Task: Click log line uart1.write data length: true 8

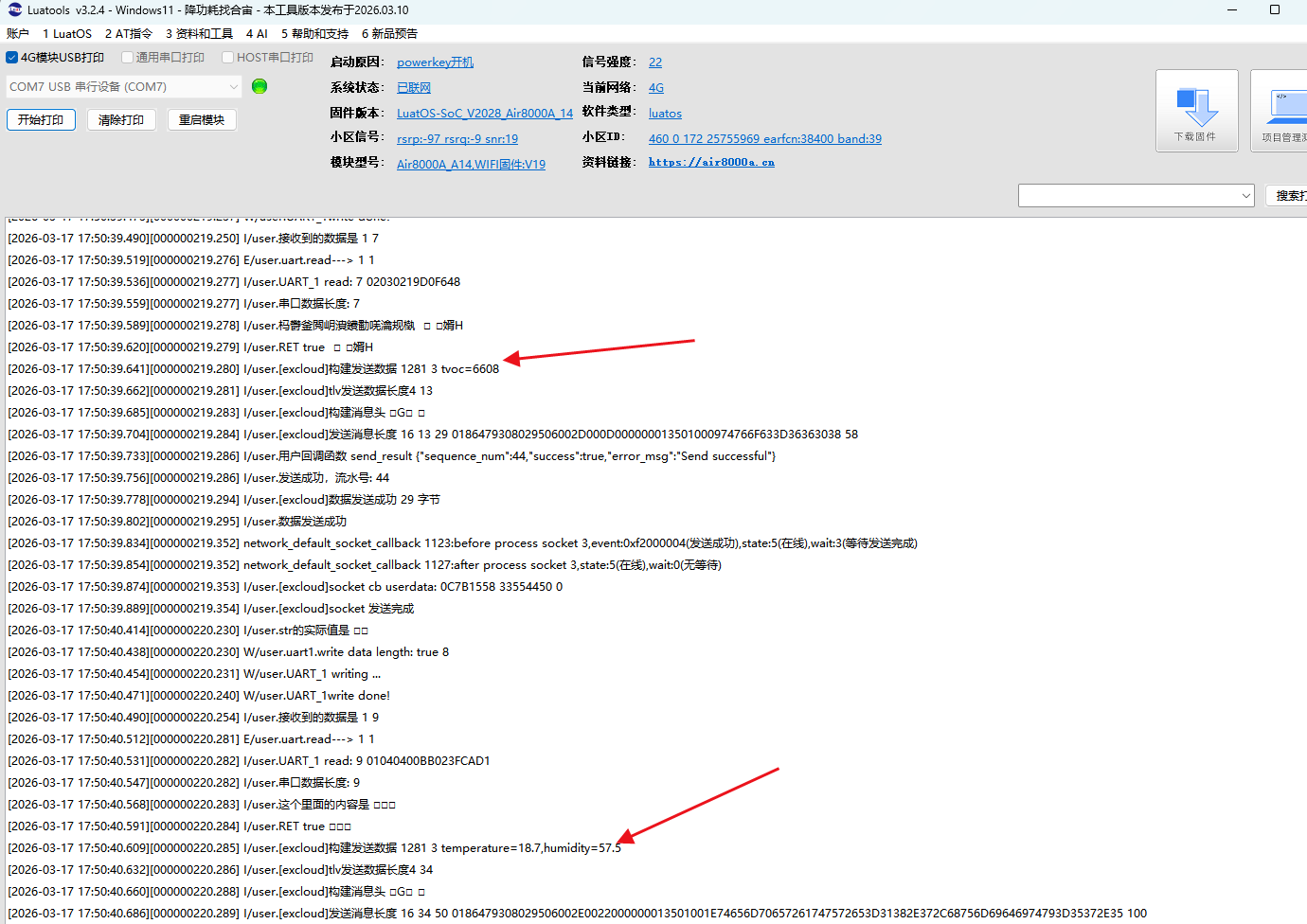Action: tap(228, 652)
